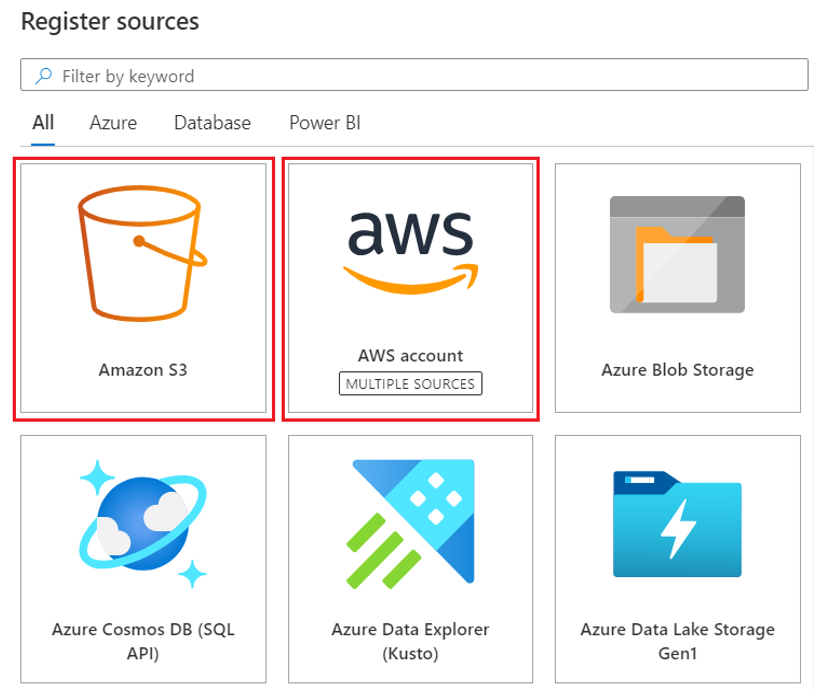Screen dimensions: 822x698
Task: Click the search magnifier icon
Action: click(44, 76)
